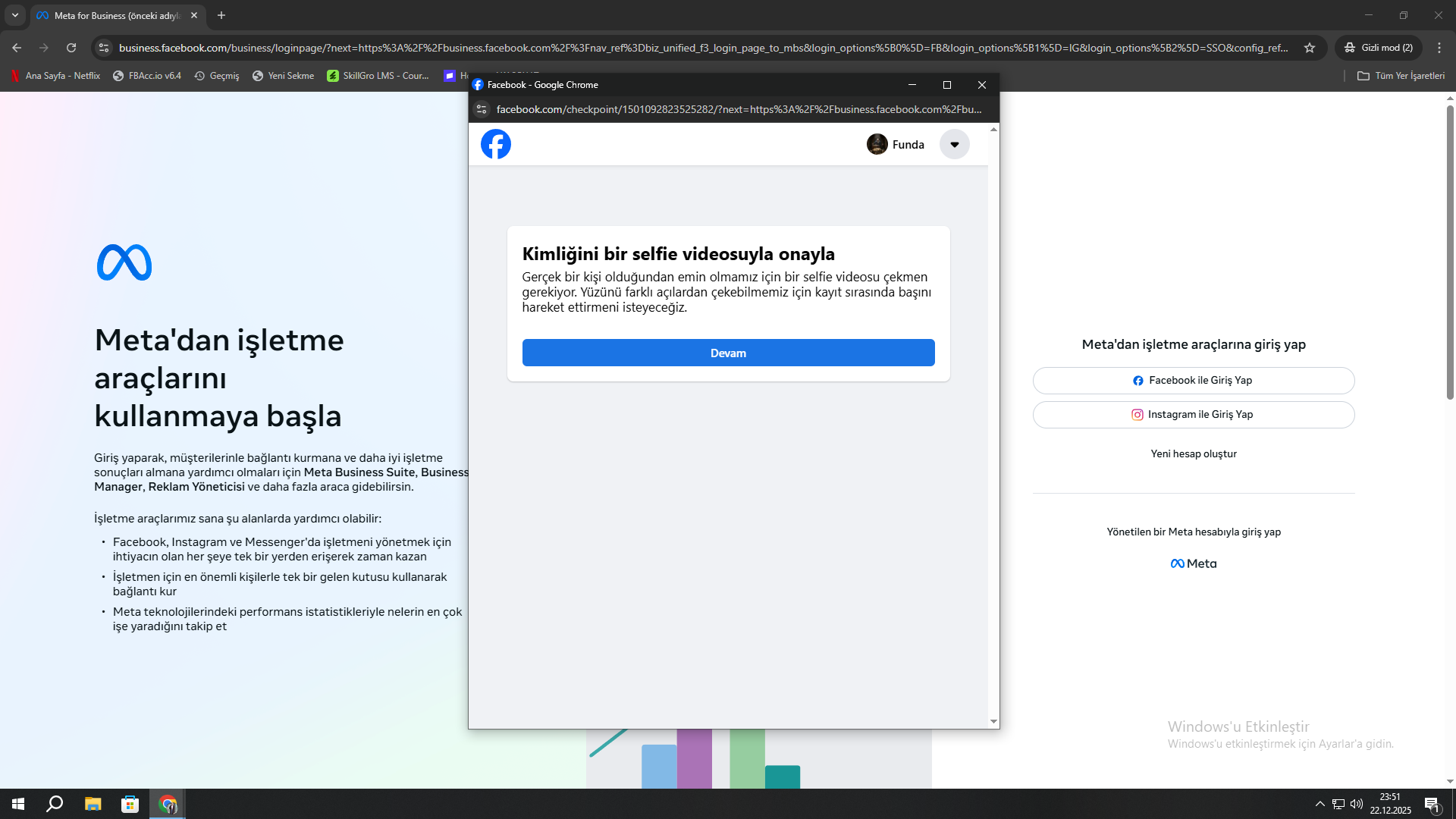The width and height of the screenshot is (1456, 819).
Task: Open the Chrome three-dot menu
Action: coord(1439,48)
